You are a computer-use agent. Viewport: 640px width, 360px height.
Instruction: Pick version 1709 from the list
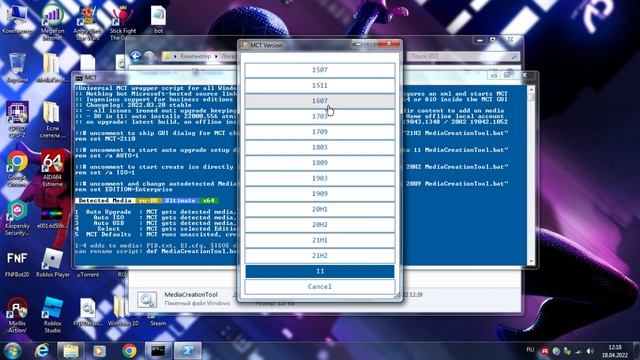[320, 132]
